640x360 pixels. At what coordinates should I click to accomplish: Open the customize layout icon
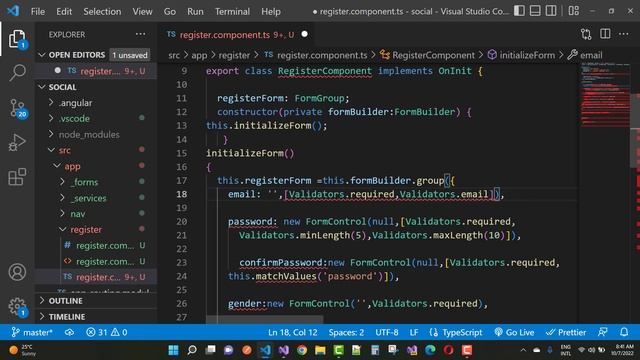573,11
